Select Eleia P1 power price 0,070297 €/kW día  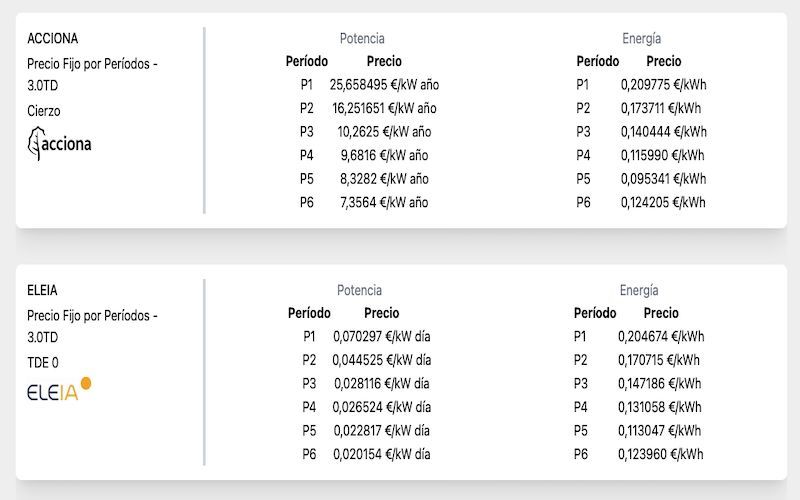pyautogui.click(x=381, y=337)
